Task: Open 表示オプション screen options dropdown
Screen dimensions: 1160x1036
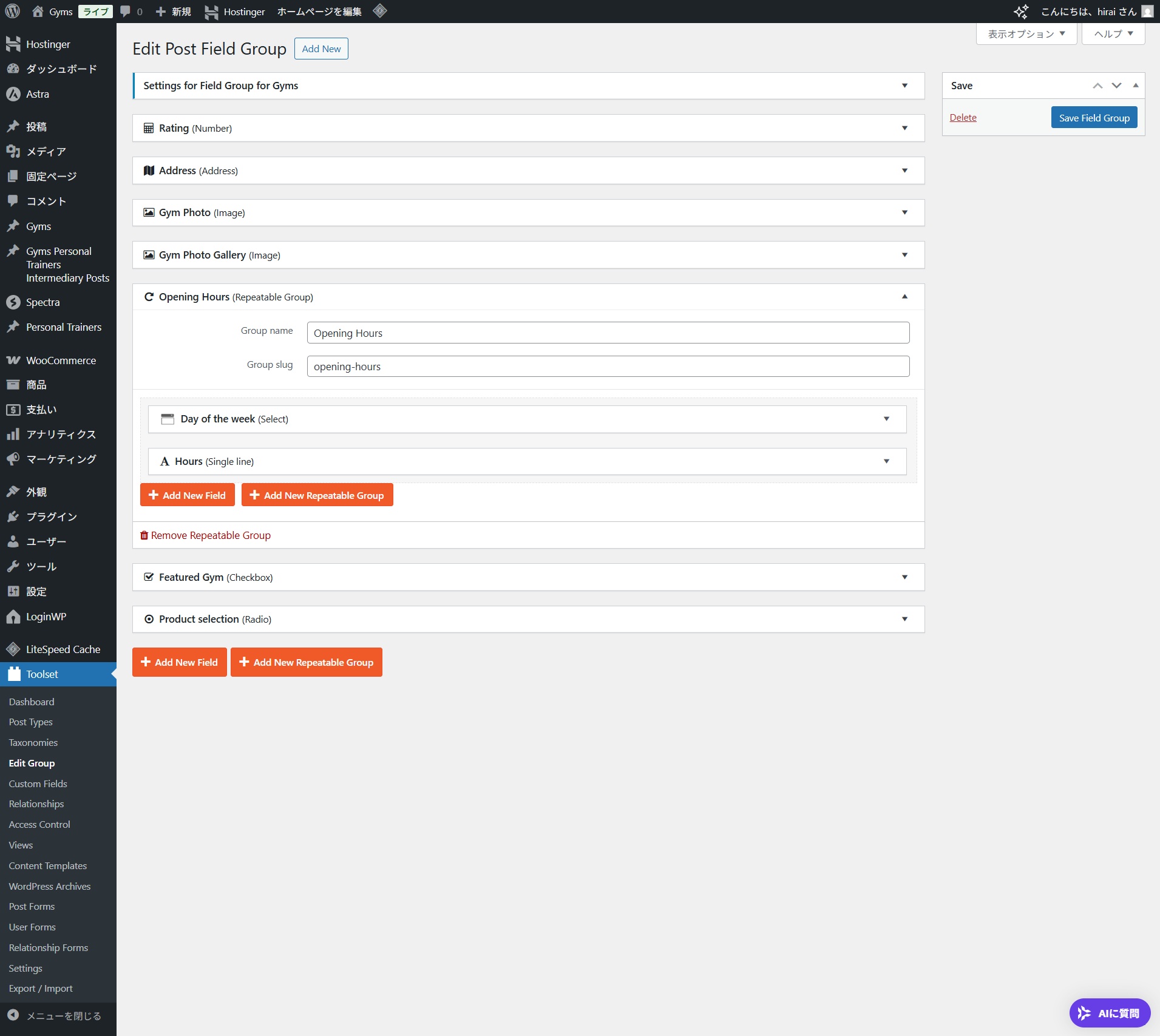Action: pos(1026,34)
